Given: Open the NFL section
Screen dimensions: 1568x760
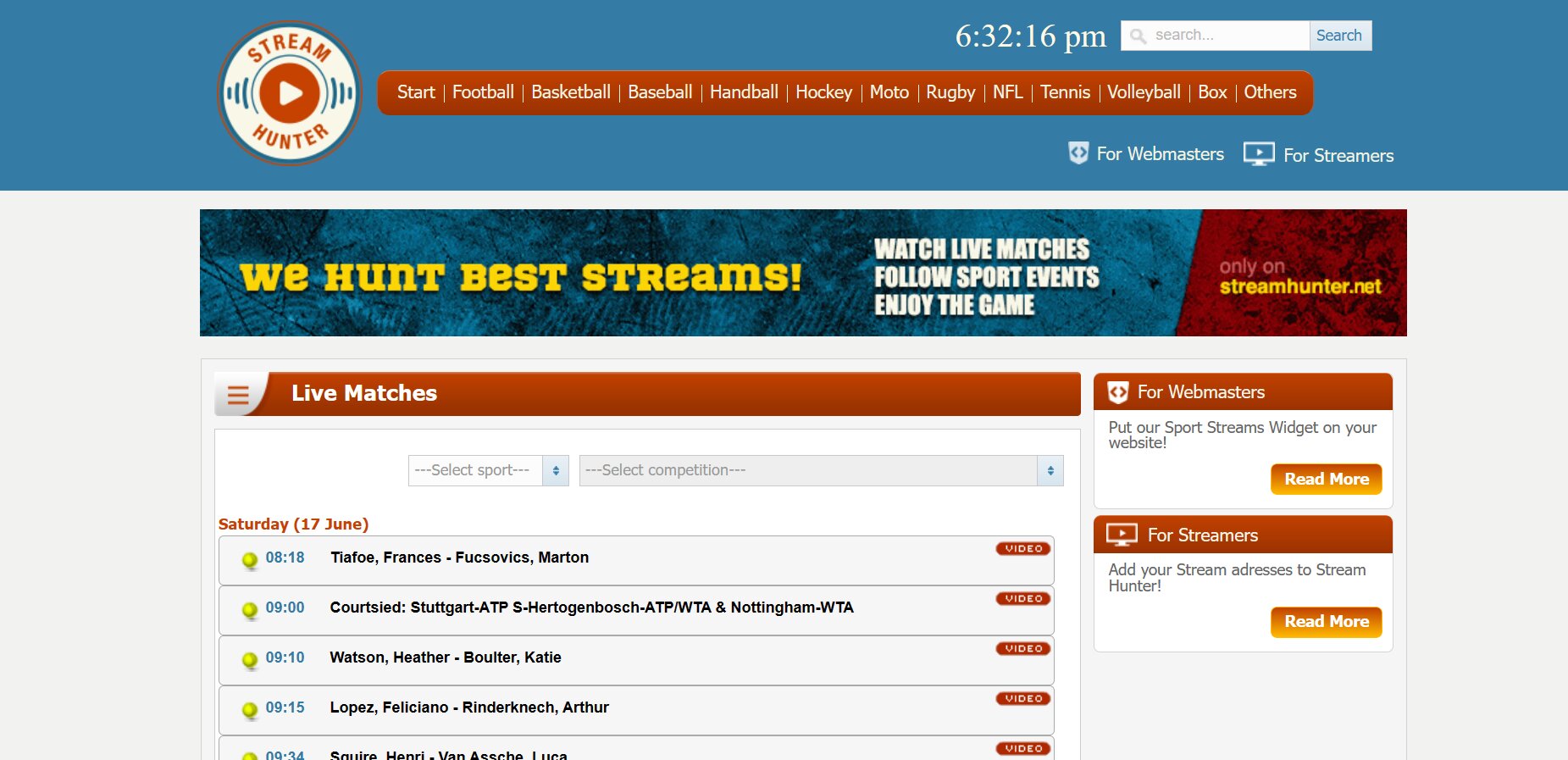Looking at the screenshot, I should click(1008, 92).
